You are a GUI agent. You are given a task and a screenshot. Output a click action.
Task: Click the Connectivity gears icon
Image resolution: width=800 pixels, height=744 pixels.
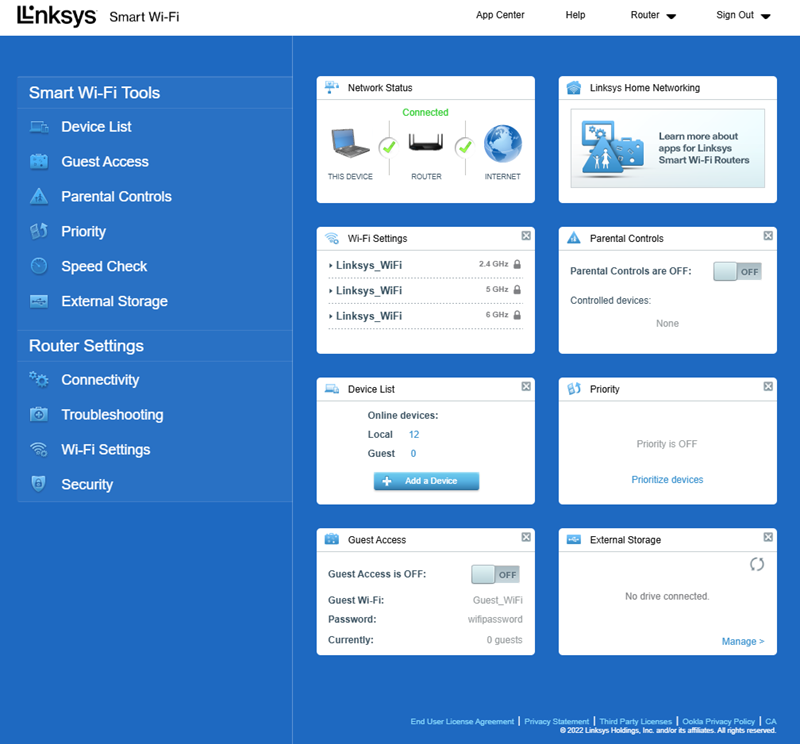39,380
